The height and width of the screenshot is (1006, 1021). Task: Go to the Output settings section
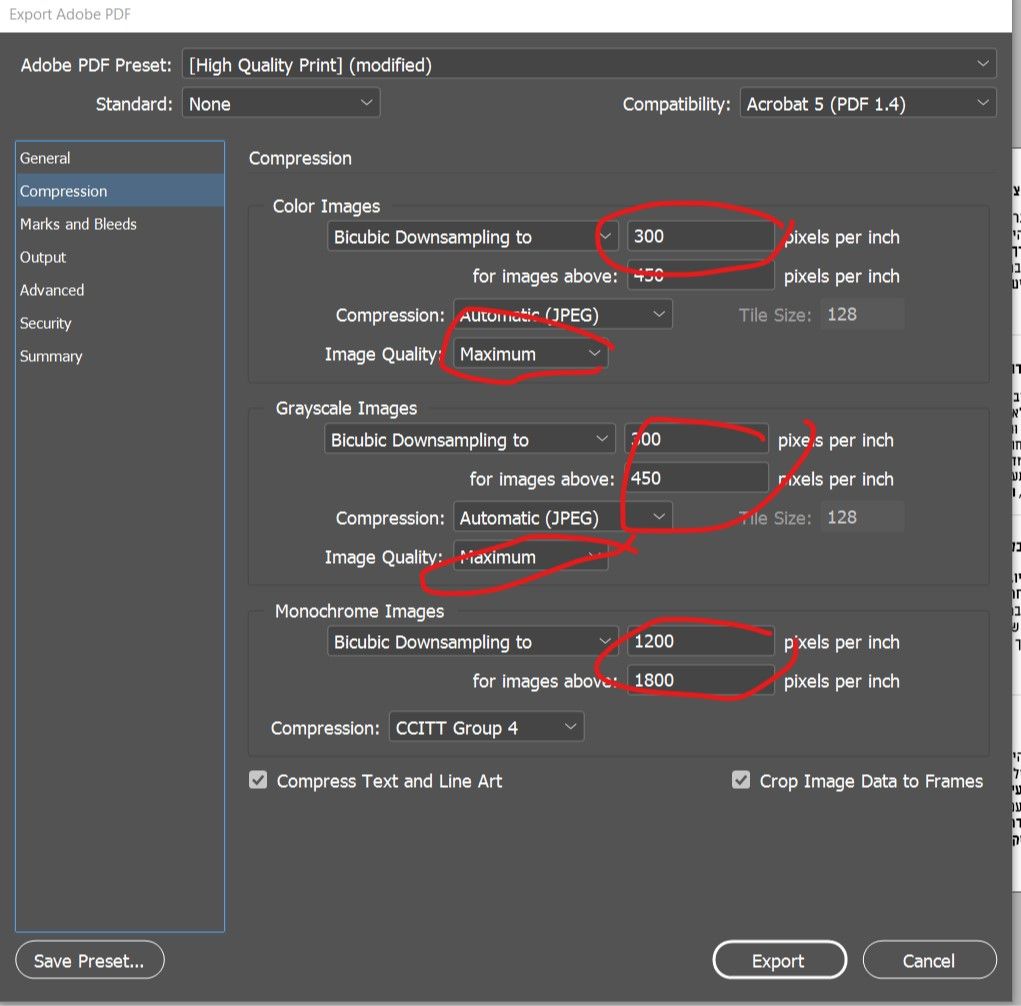43,257
